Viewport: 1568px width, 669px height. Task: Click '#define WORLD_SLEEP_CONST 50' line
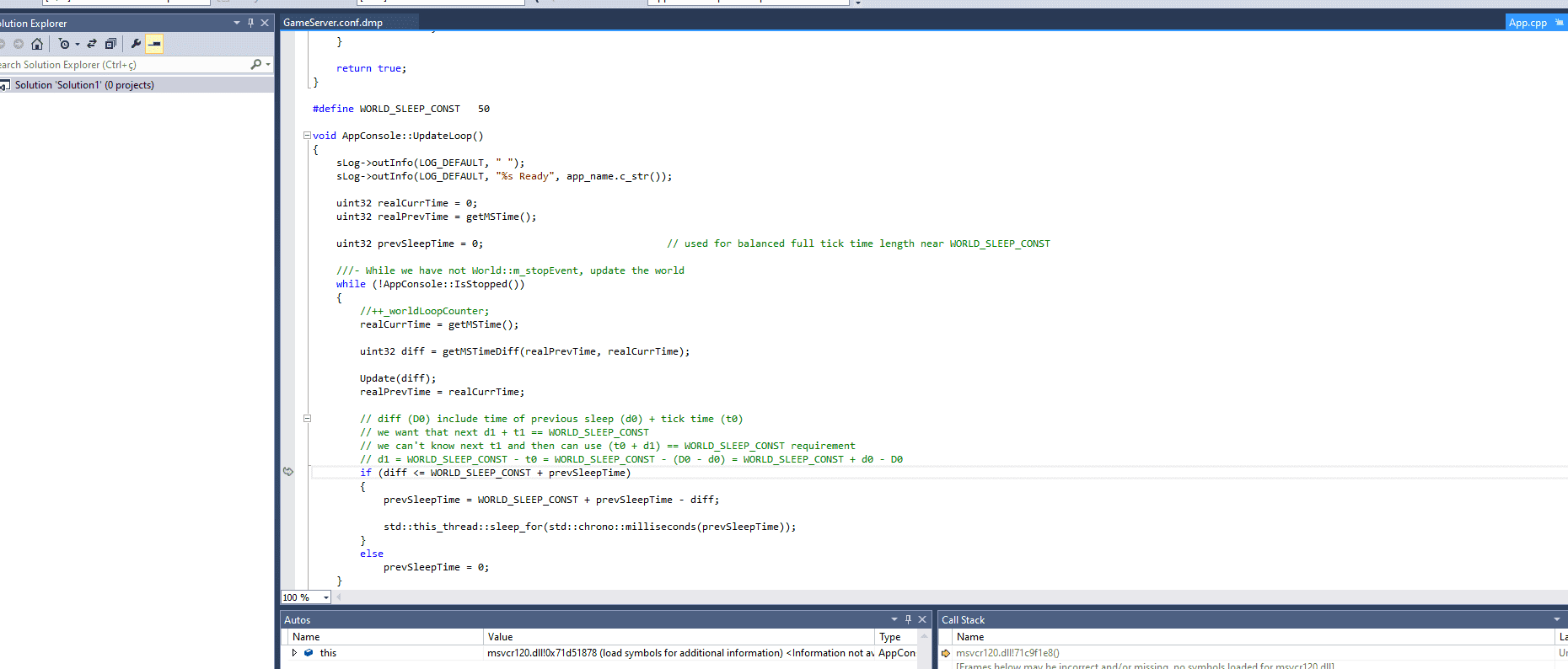pyautogui.click(x=401, y=109)
